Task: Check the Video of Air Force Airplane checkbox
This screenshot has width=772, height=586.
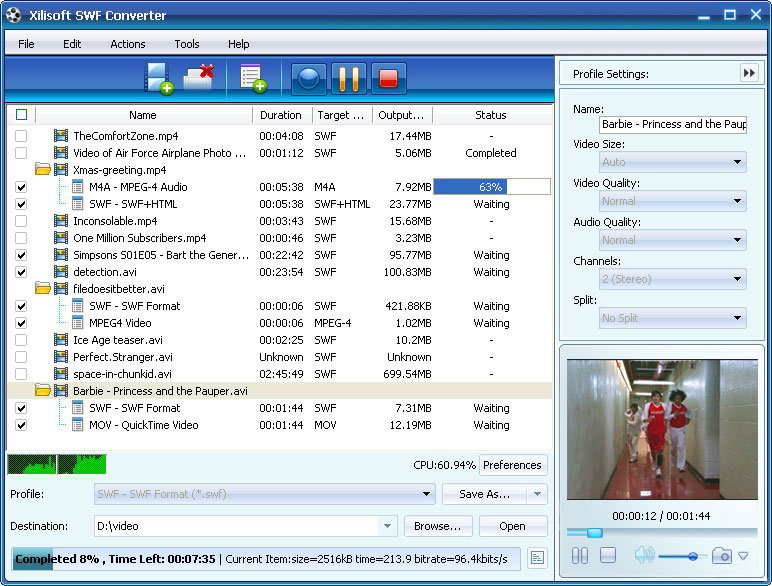Action: pos(21,153)
